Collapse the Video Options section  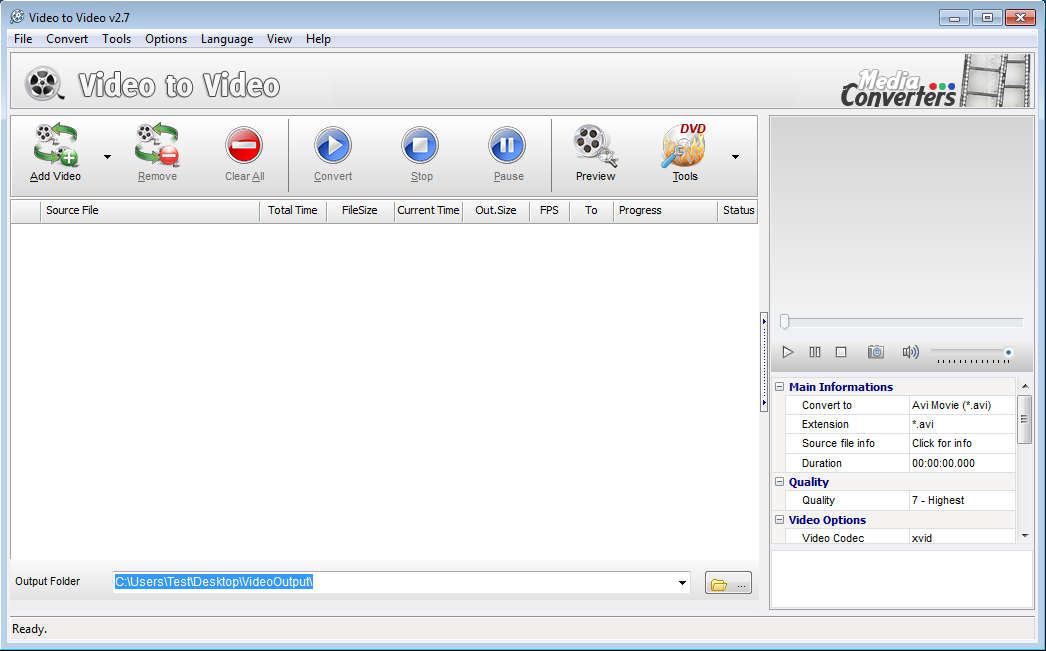[780, 520]
